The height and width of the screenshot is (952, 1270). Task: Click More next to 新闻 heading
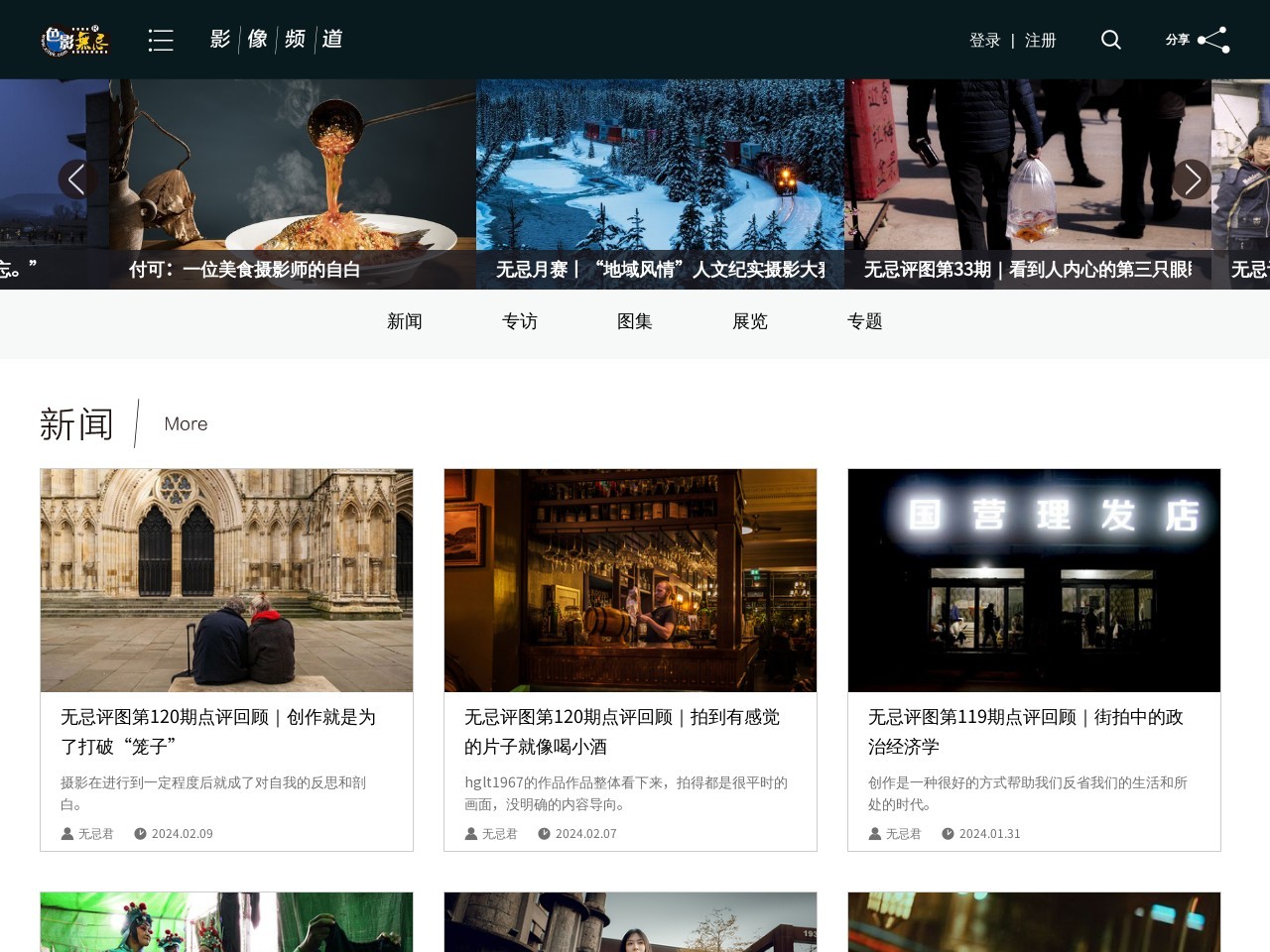tap(186, 424)
